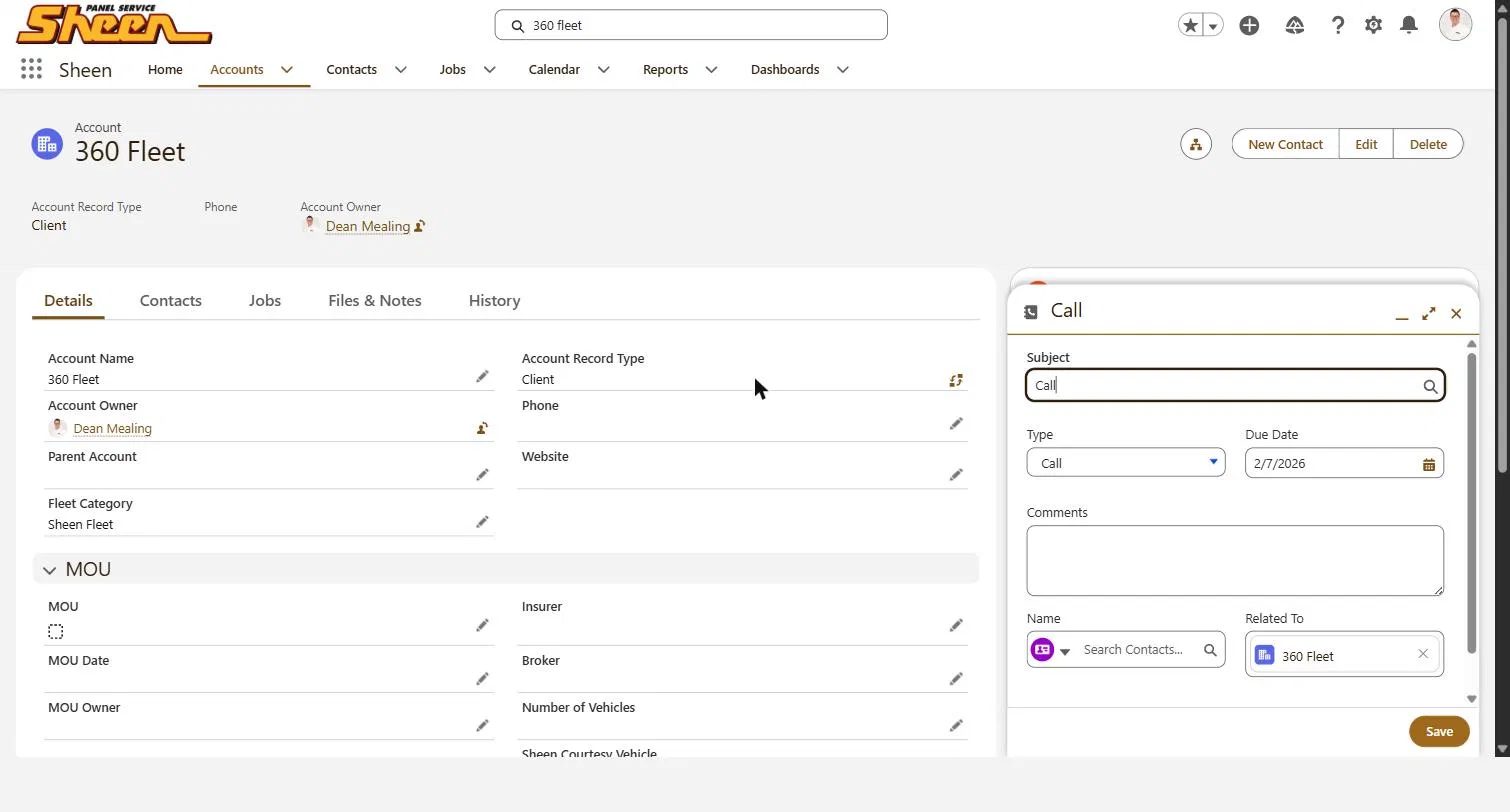
Task: Edit the Website field pencil icon
Action: point(956,475)
